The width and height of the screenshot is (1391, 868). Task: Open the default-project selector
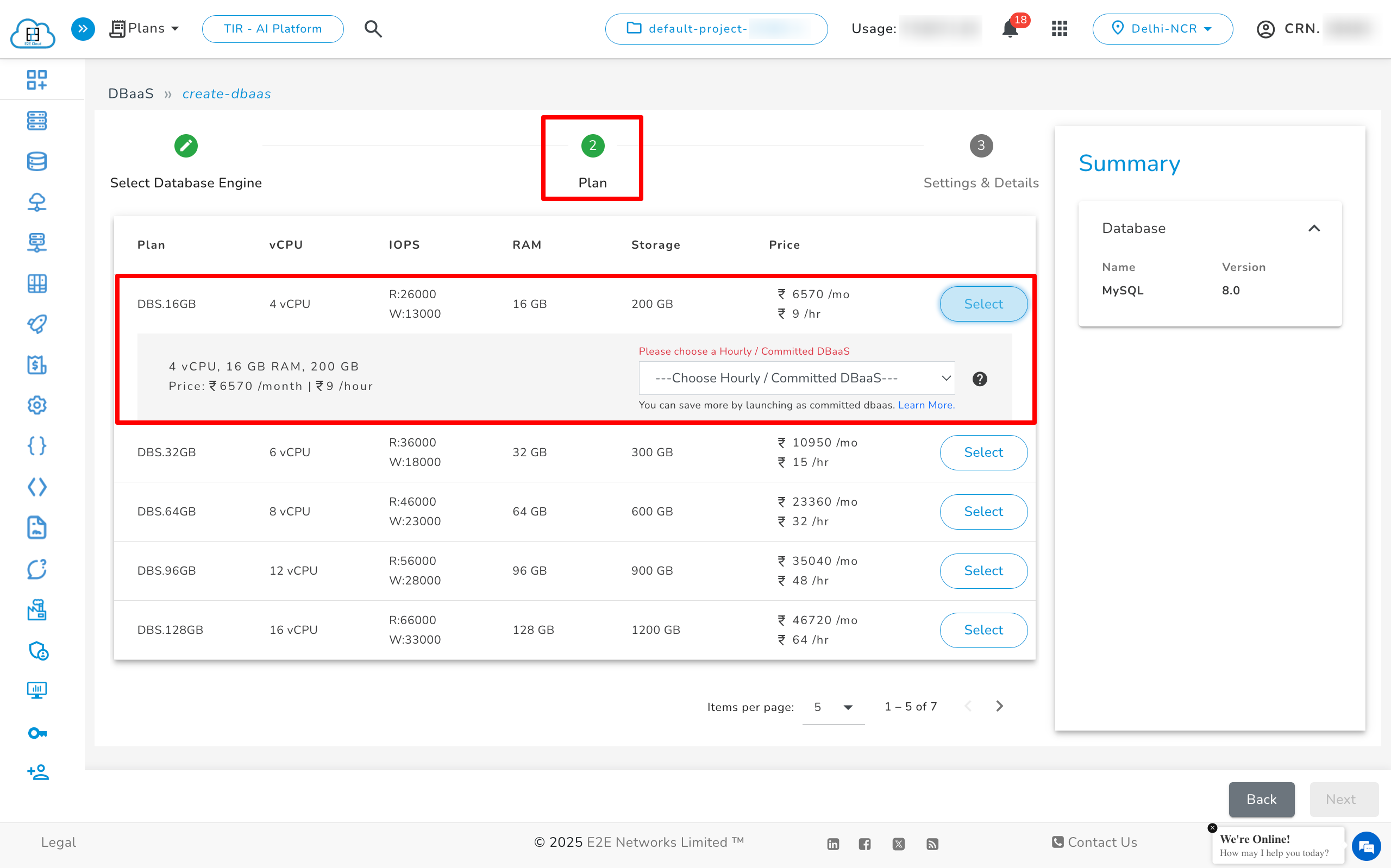[716, 29]
